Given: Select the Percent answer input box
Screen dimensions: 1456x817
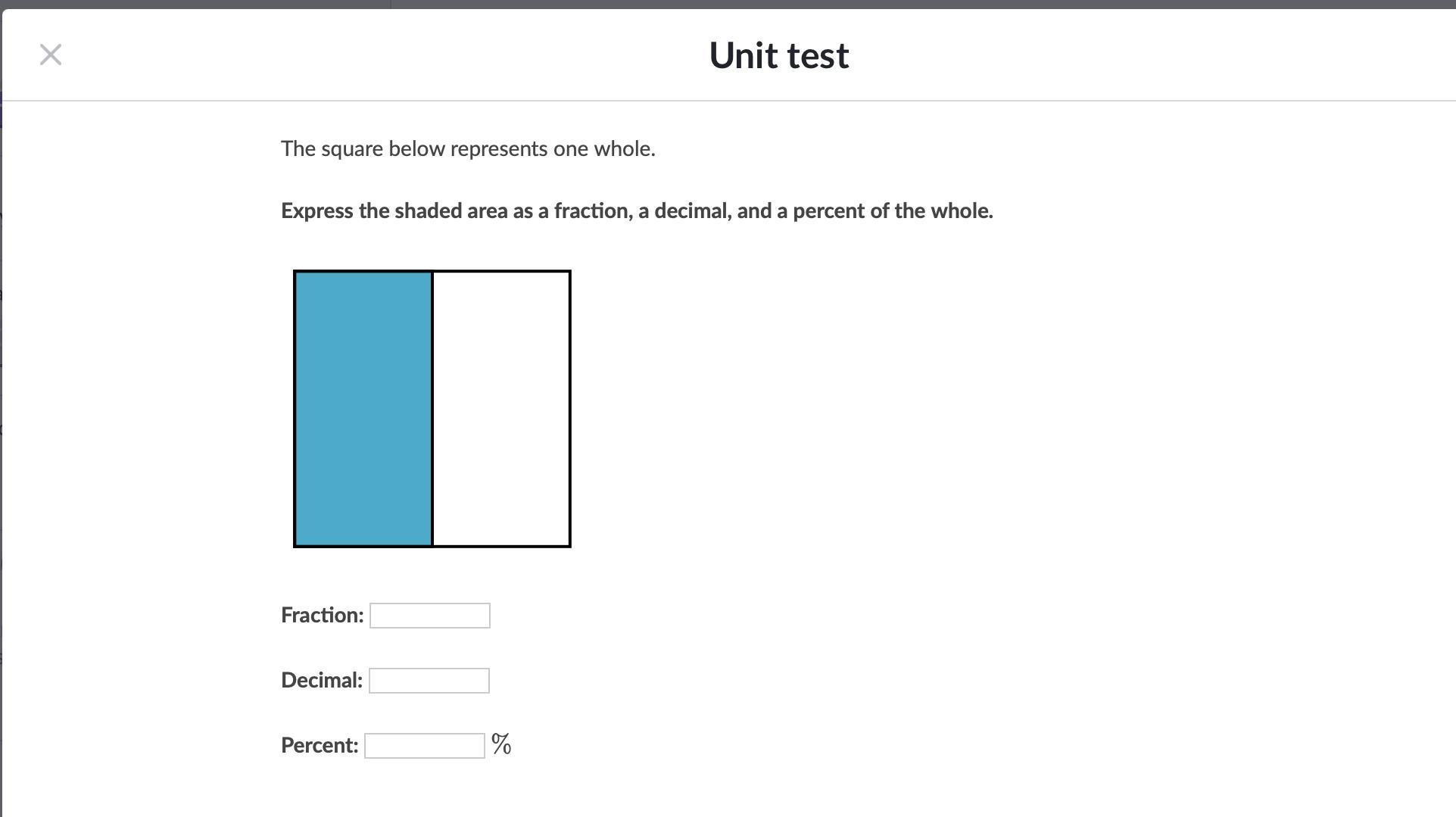Looking at the screenshot, I should [424, 746].
